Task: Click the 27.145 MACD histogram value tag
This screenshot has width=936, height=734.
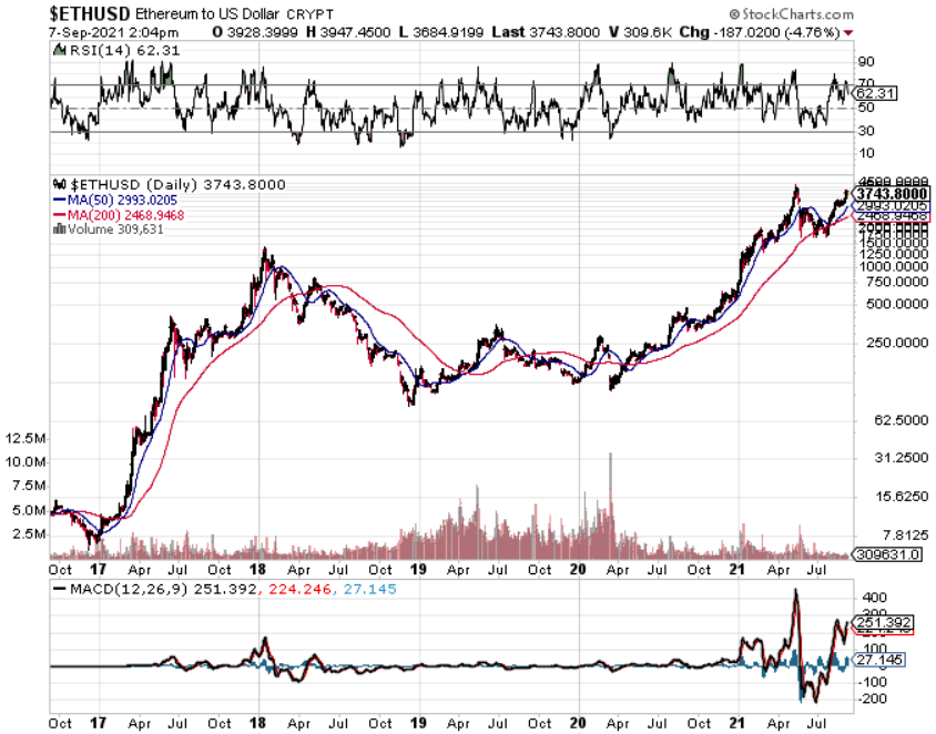Action: pyautogui.click(x=879, y=661)
